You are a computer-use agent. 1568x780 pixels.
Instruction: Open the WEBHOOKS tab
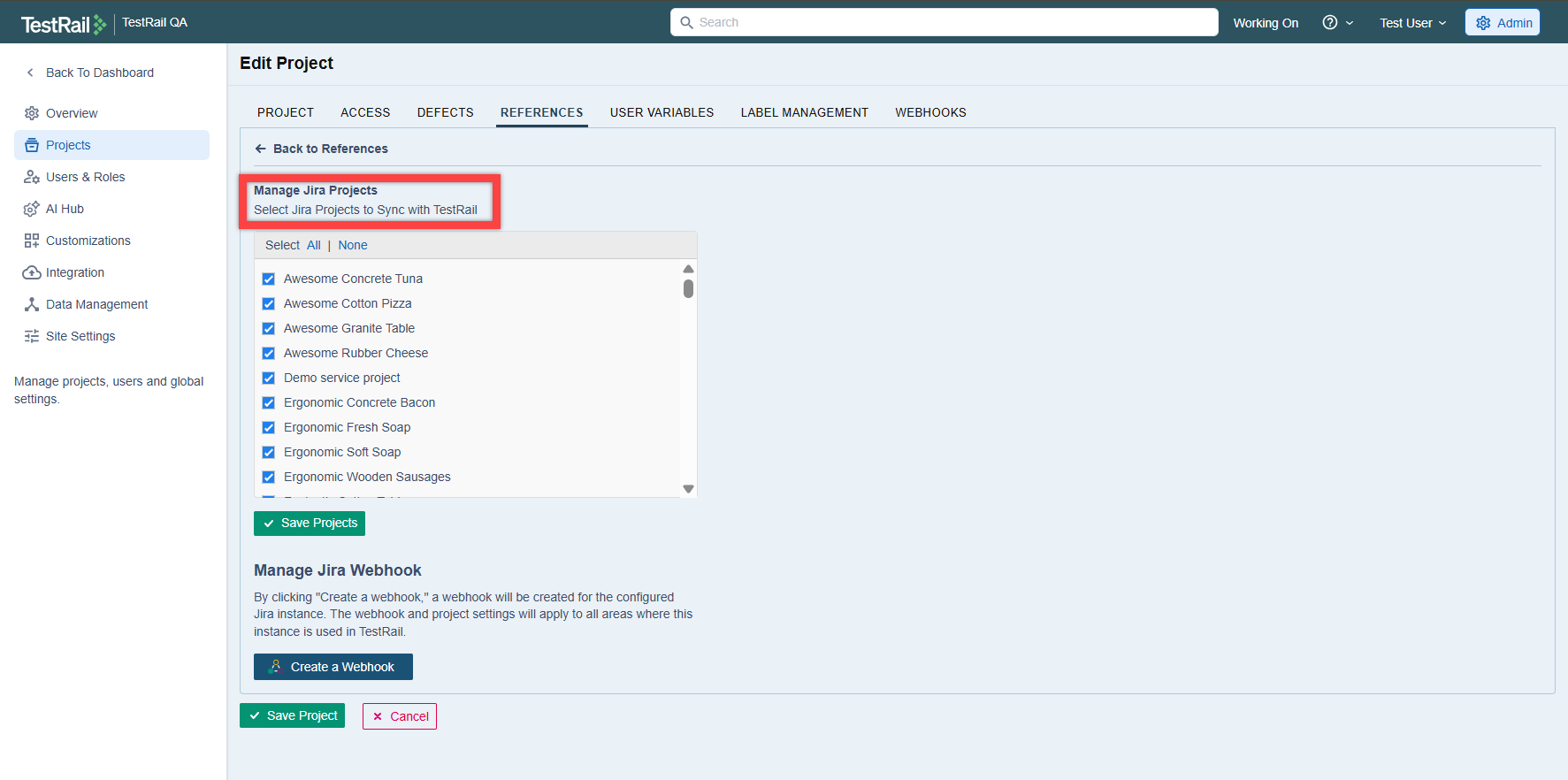930,112
